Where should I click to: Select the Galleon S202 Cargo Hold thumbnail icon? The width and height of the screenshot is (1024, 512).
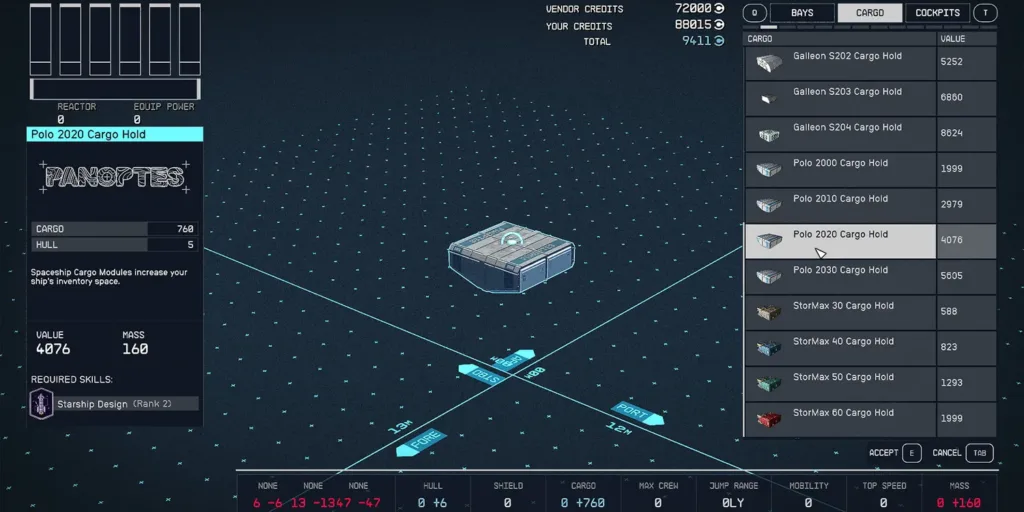[x=768, y=64]
